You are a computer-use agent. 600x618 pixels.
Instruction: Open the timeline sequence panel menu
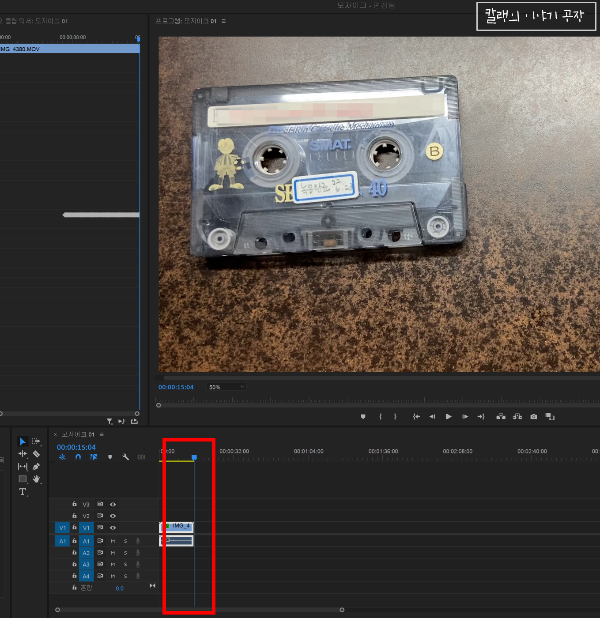tap(101, 434)
